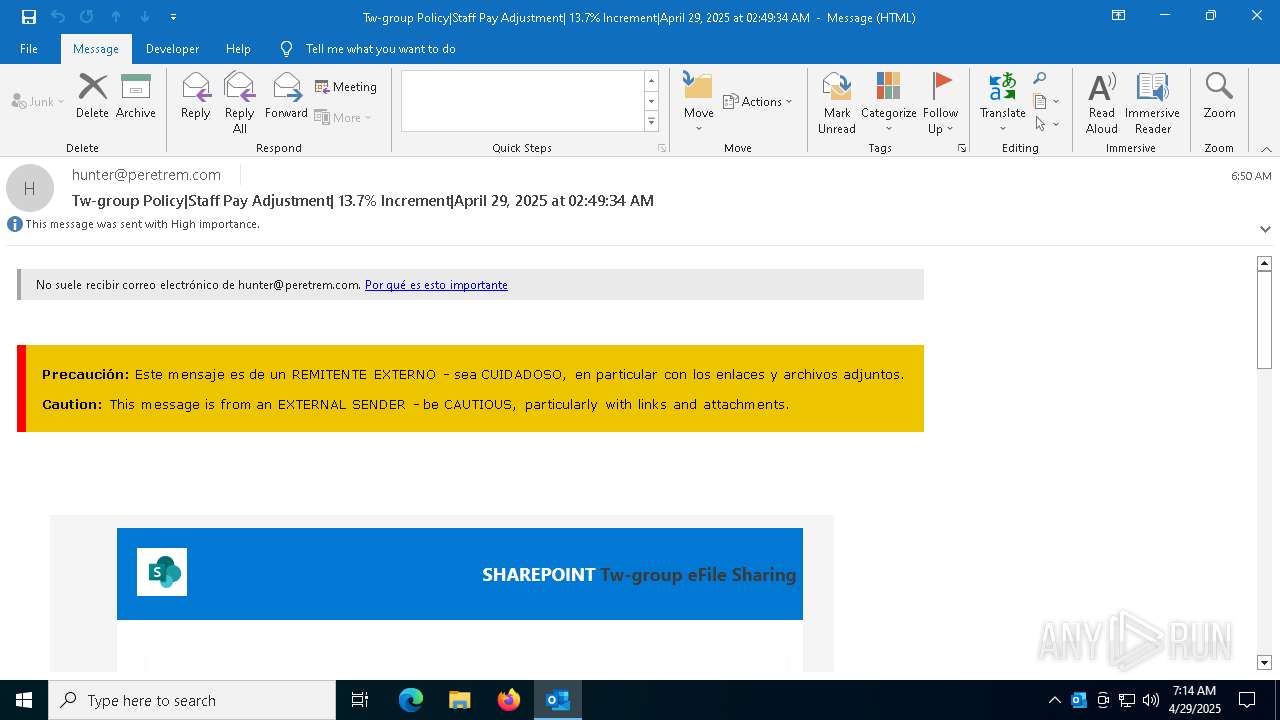1280x720 pixels.
Task: Open the Move dropdown
Action: (x=699, y=102)
